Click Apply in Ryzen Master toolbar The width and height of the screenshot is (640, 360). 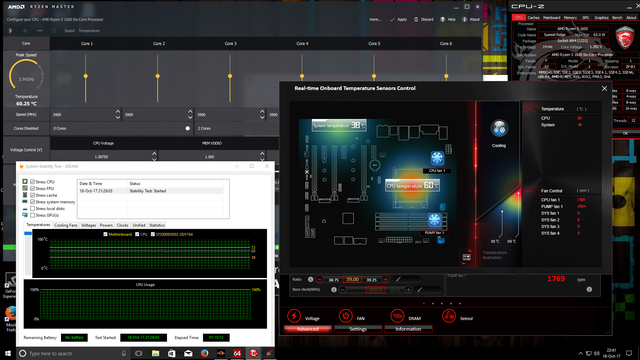click(x=398, y=19)
